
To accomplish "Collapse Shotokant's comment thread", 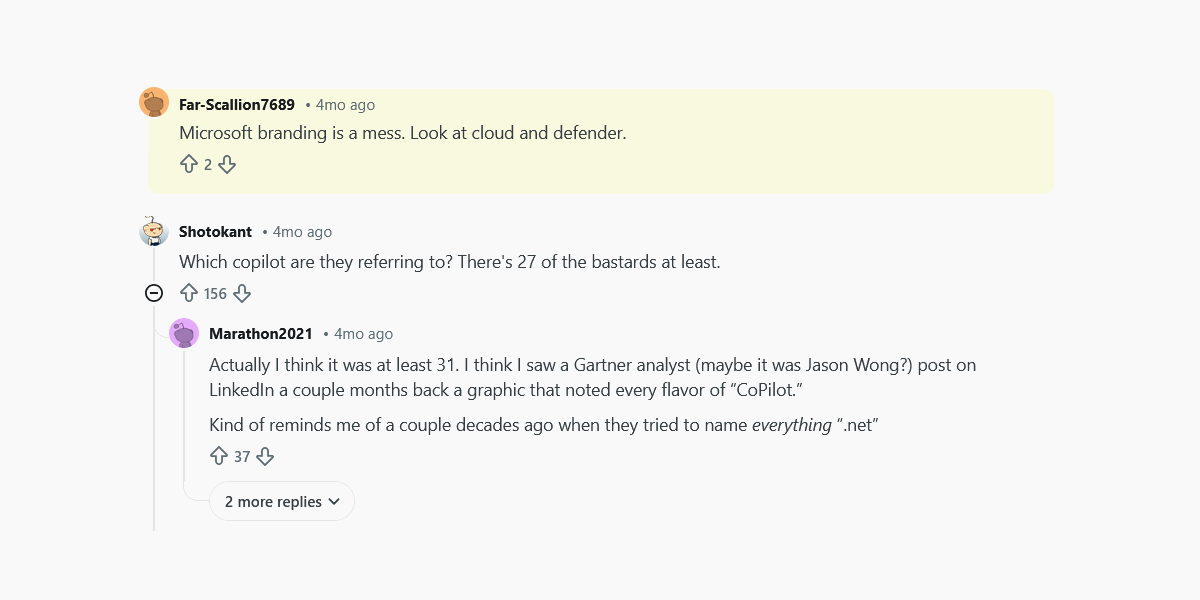I will coord(153,293).
